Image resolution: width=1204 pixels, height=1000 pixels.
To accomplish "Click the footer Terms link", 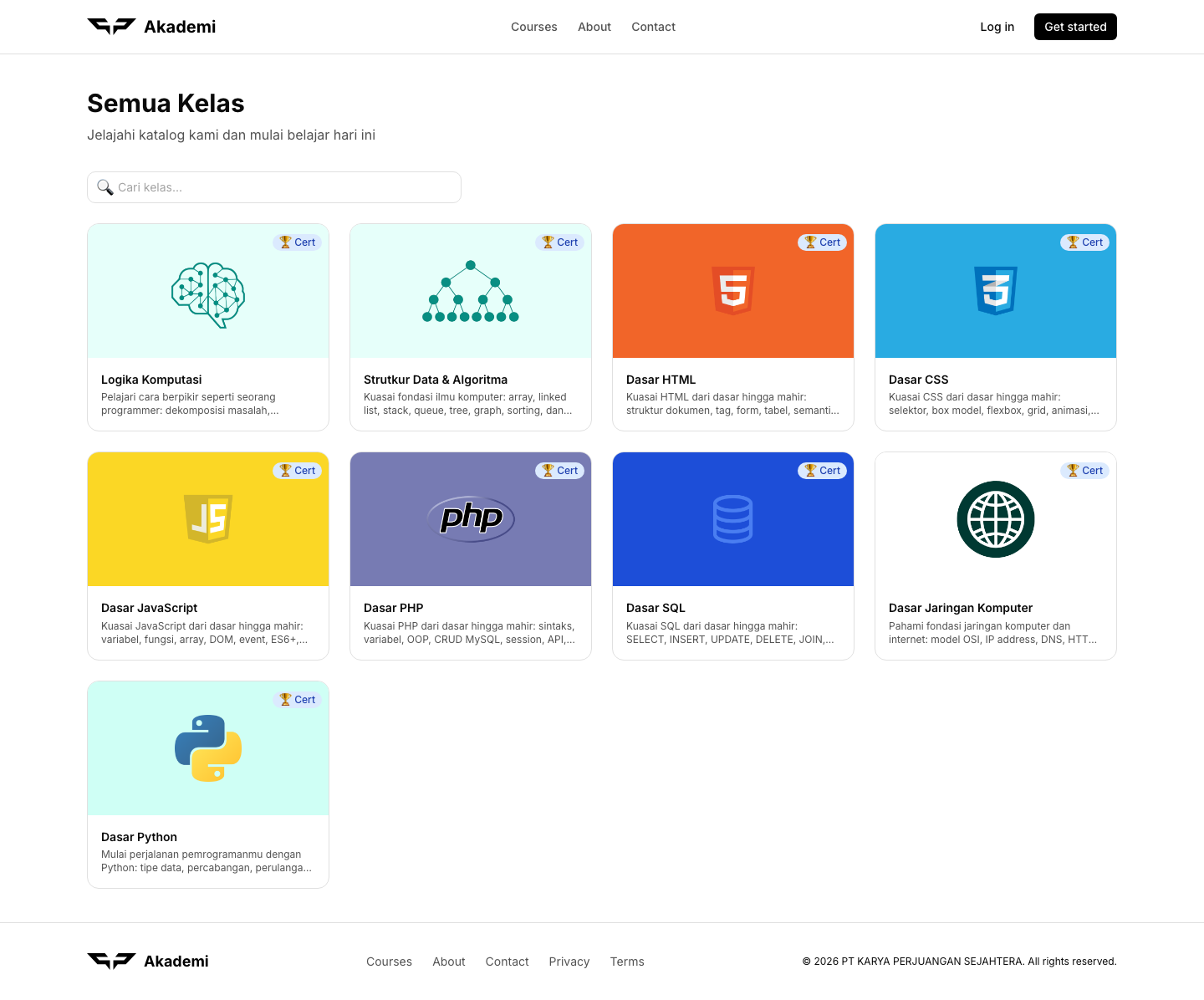I will (x=627, y=962).
